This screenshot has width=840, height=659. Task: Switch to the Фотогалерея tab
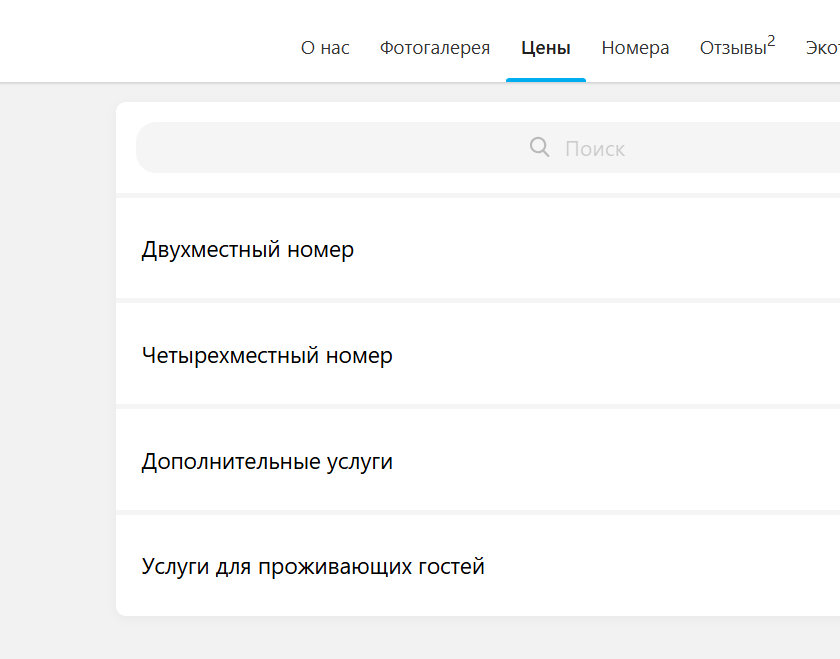(x=435, y=48)
